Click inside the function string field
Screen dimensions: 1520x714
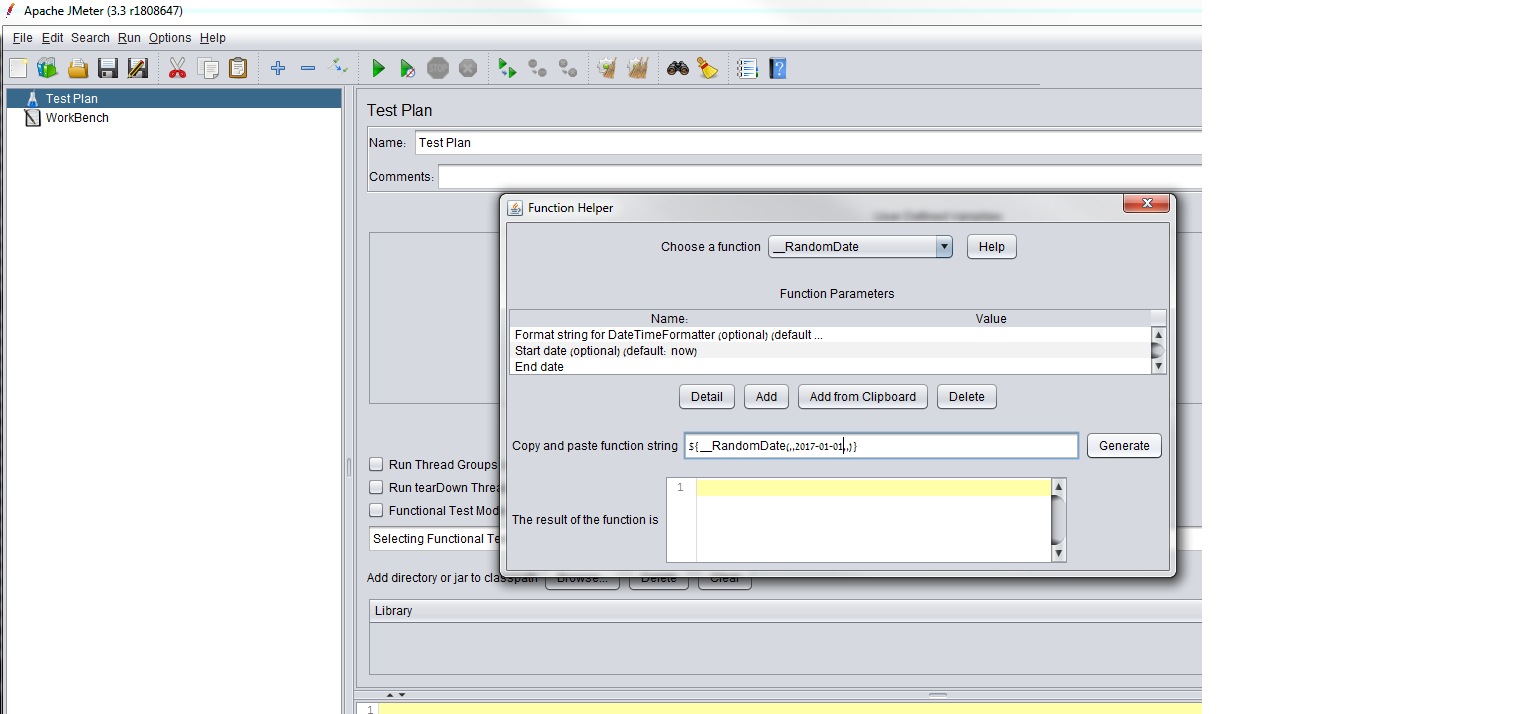pyautogui.click(x=880, y=445)
